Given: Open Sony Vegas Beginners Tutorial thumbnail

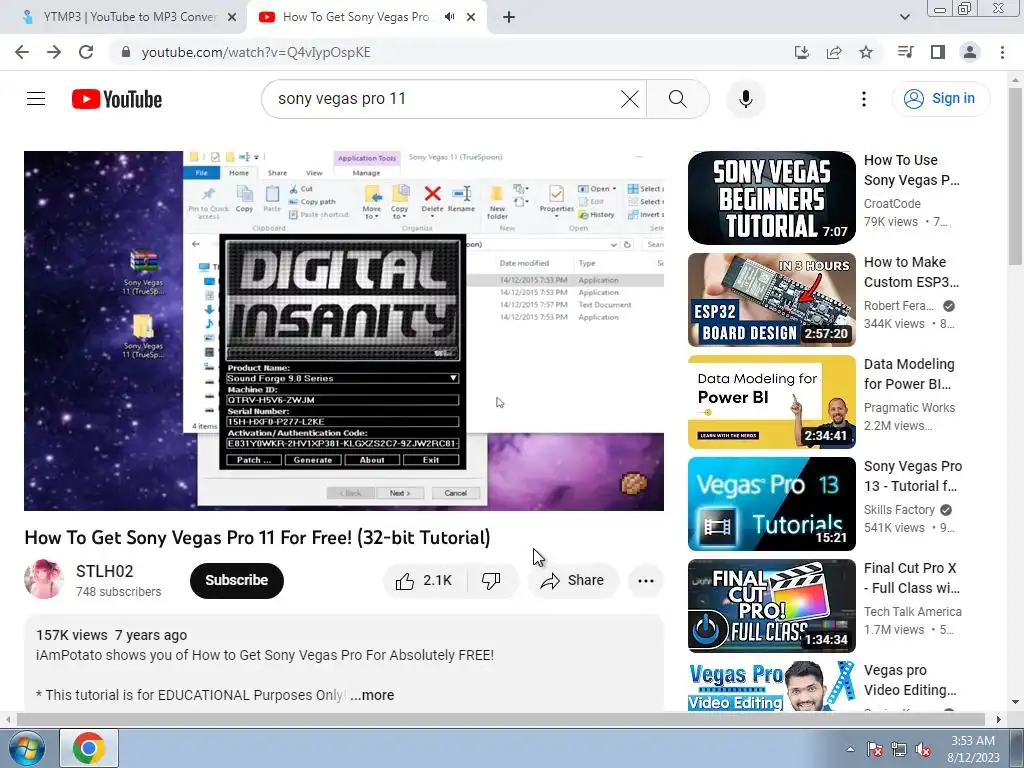Looking at the screenshot, I should (771, 198).
